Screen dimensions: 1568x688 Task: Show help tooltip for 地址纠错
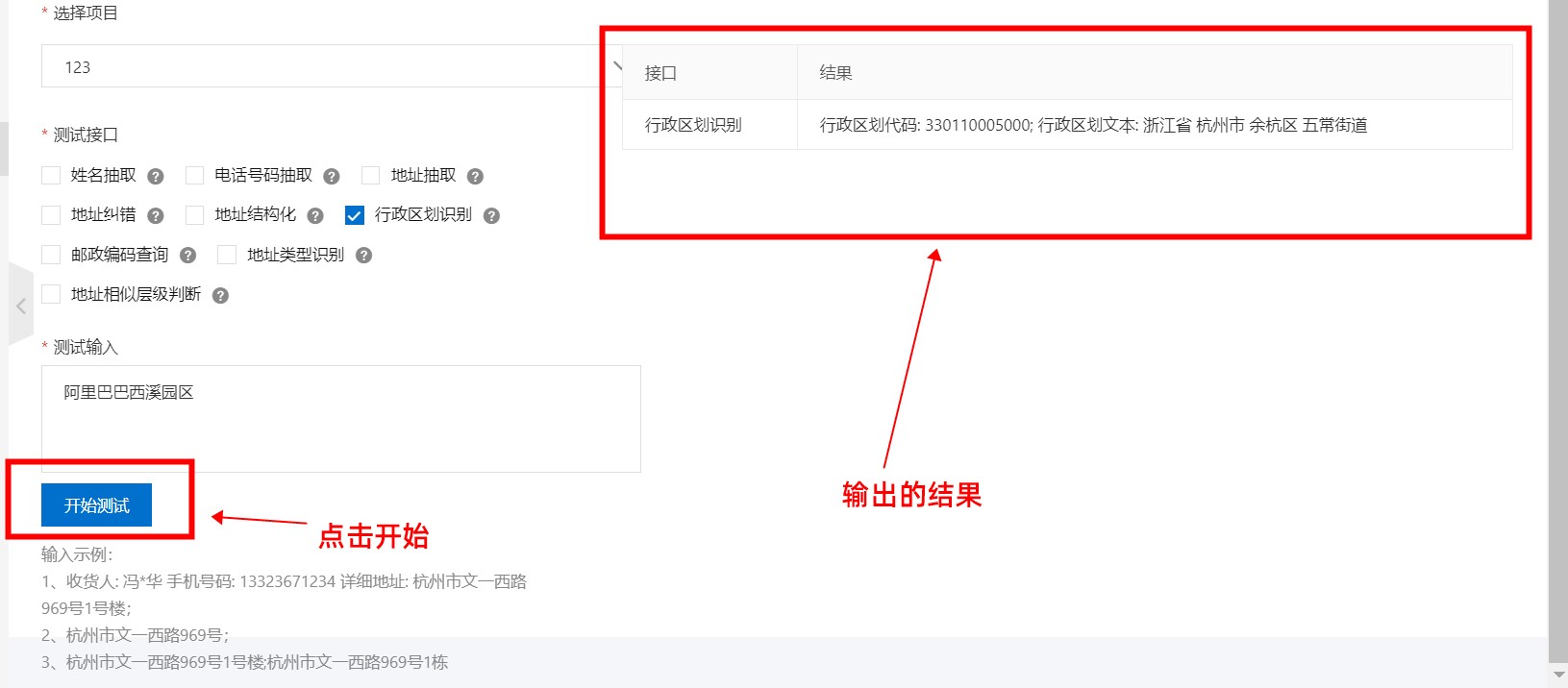pyautogui.click(x=156, y=215)
